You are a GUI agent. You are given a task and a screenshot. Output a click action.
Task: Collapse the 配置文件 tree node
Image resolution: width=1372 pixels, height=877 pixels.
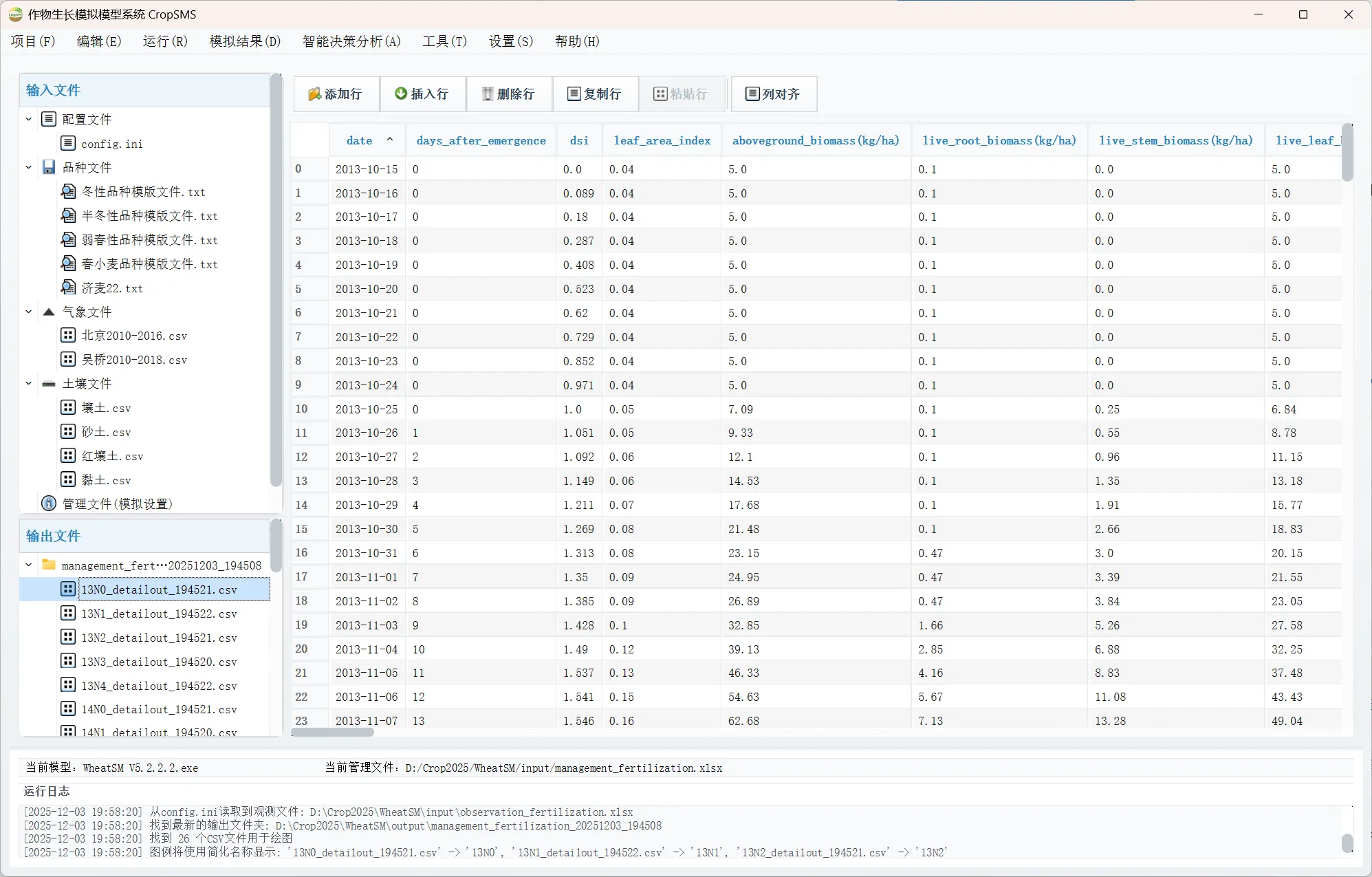(29, 119)
